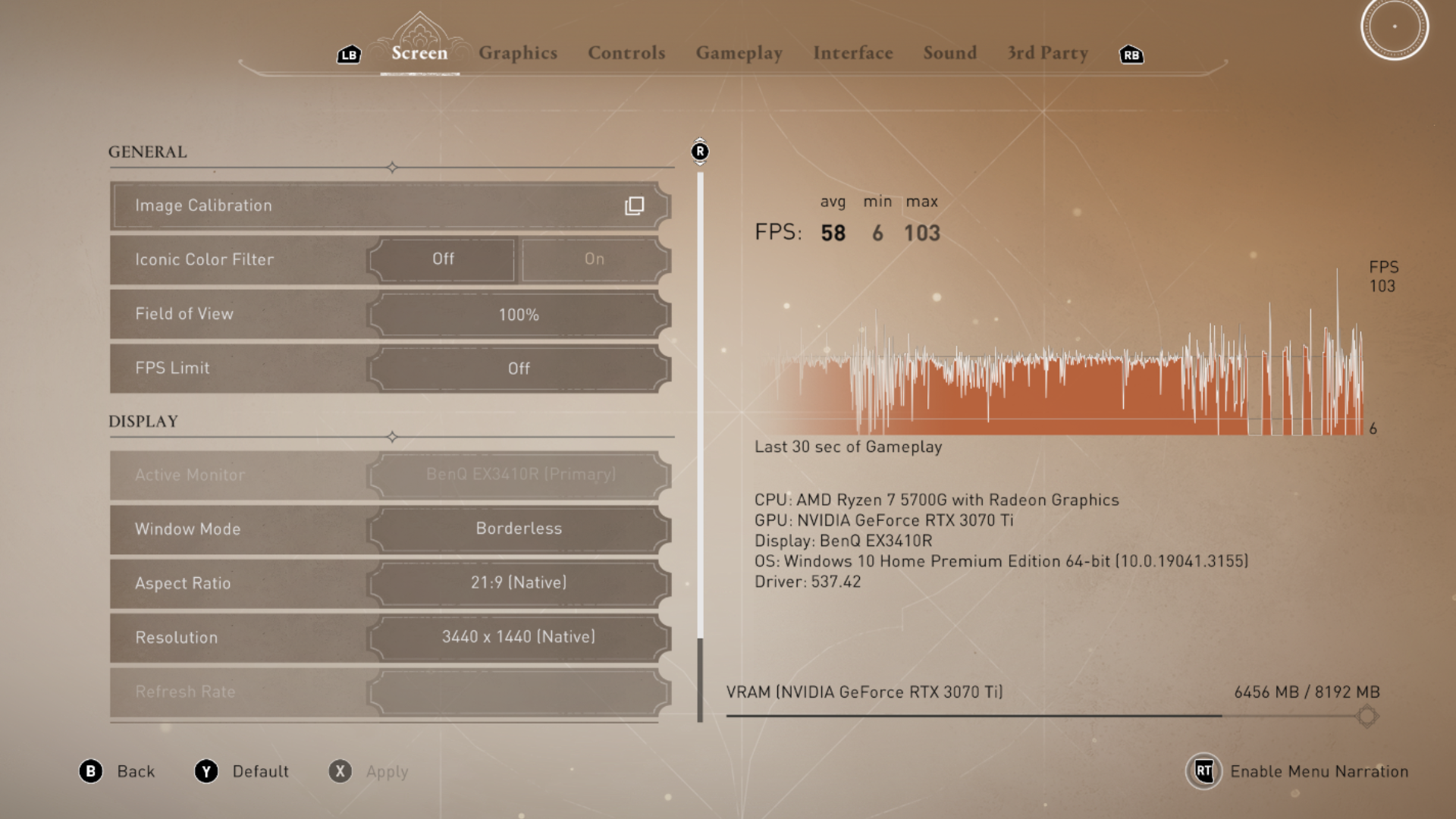Switch to the Sound tab
The image size is (1456, 819).
coord(949,53)
